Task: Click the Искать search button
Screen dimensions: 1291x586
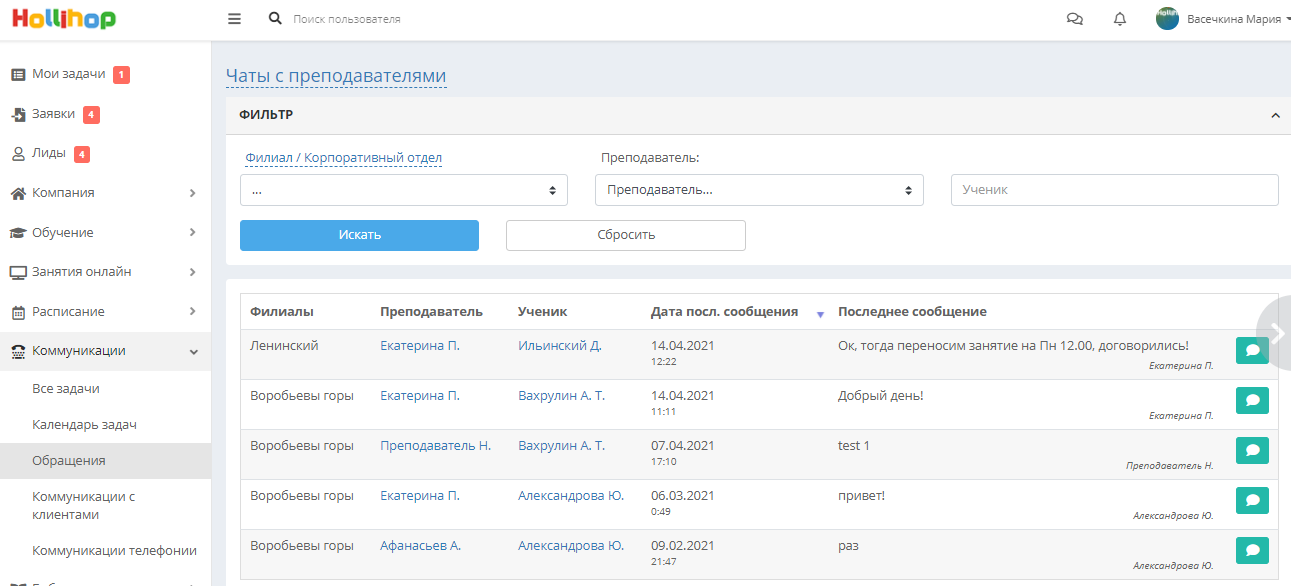Action: click(x=359, y=235)
